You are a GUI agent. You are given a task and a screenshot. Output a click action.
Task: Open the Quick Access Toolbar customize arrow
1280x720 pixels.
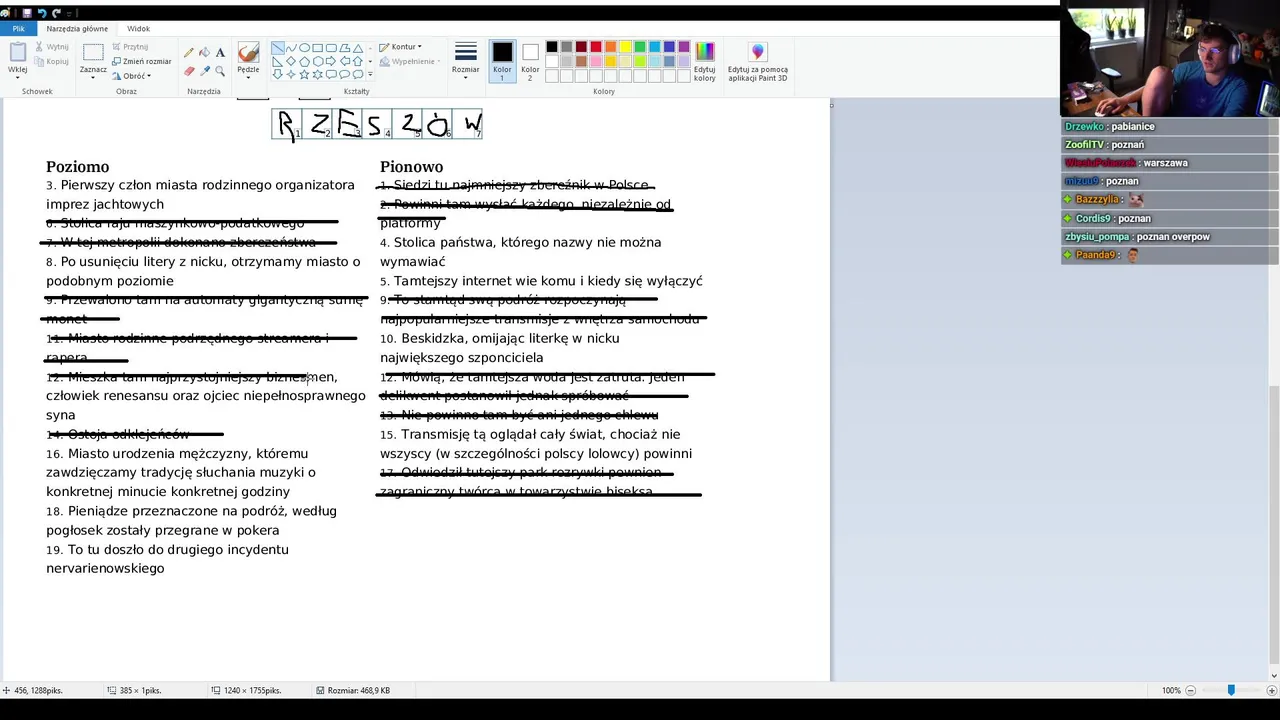pos(70,13)
